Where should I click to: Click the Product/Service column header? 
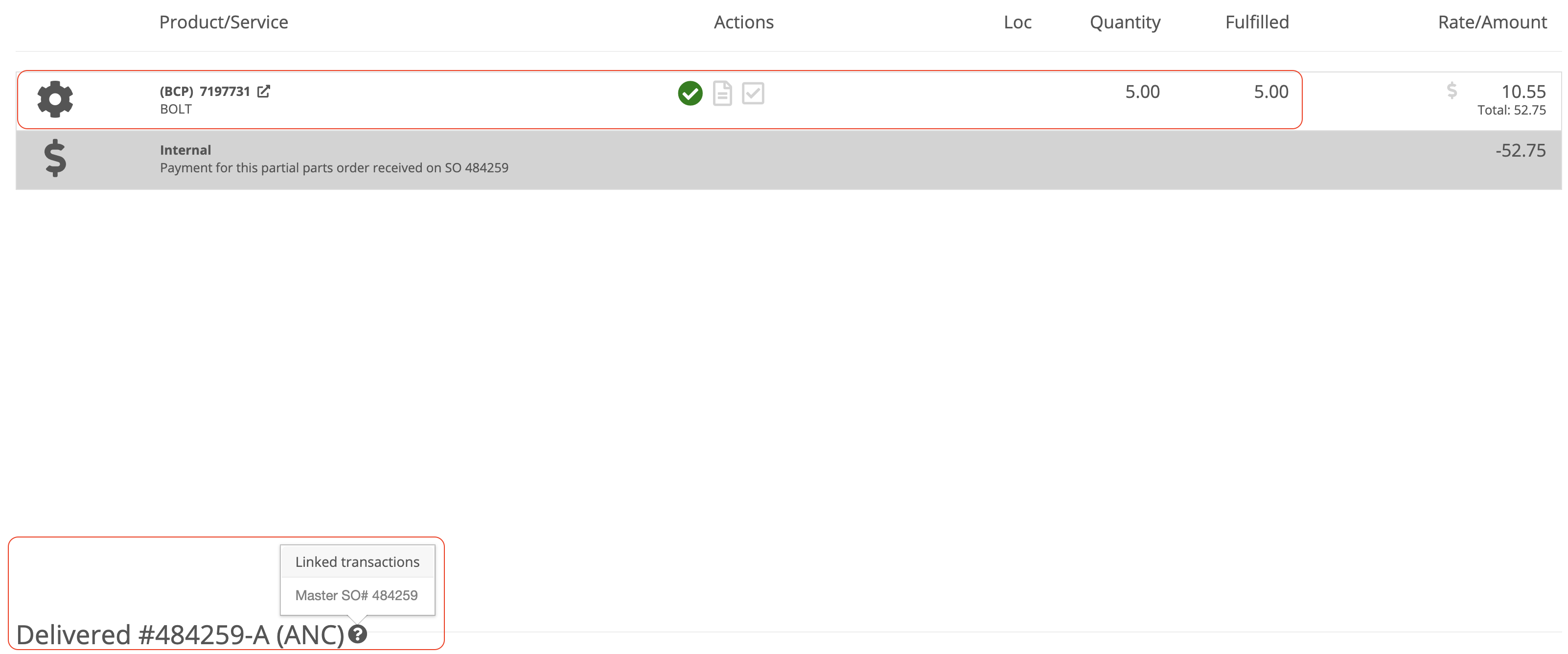coord(223,23)
